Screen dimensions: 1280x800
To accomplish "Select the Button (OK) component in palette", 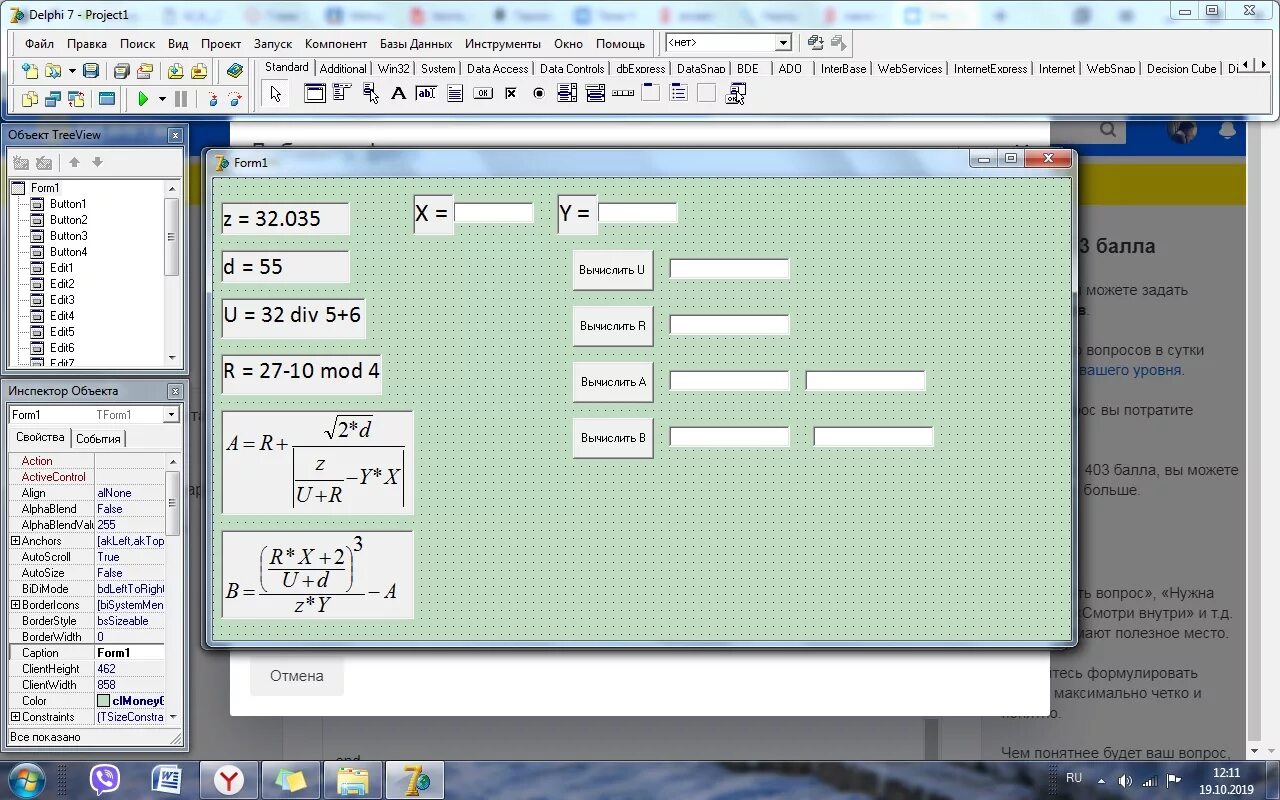I will tap(483, 93).
